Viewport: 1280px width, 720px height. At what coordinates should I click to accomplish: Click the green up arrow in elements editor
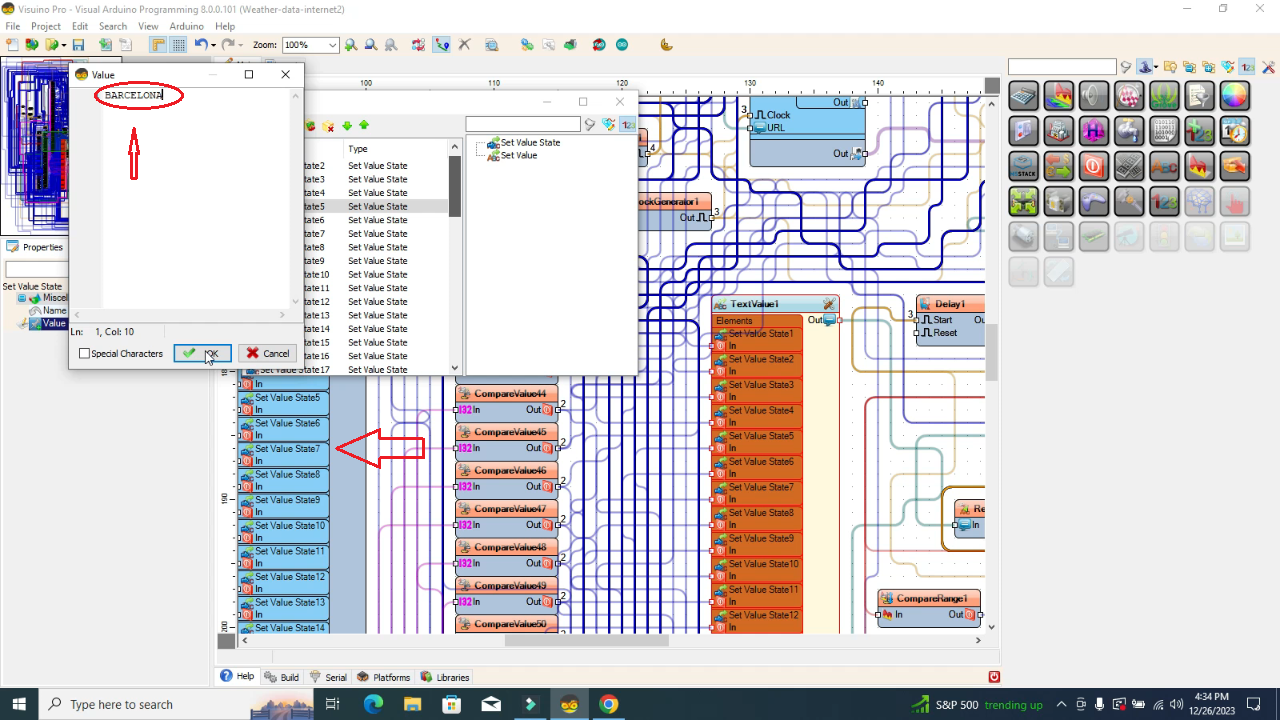(x=364, y=126)
